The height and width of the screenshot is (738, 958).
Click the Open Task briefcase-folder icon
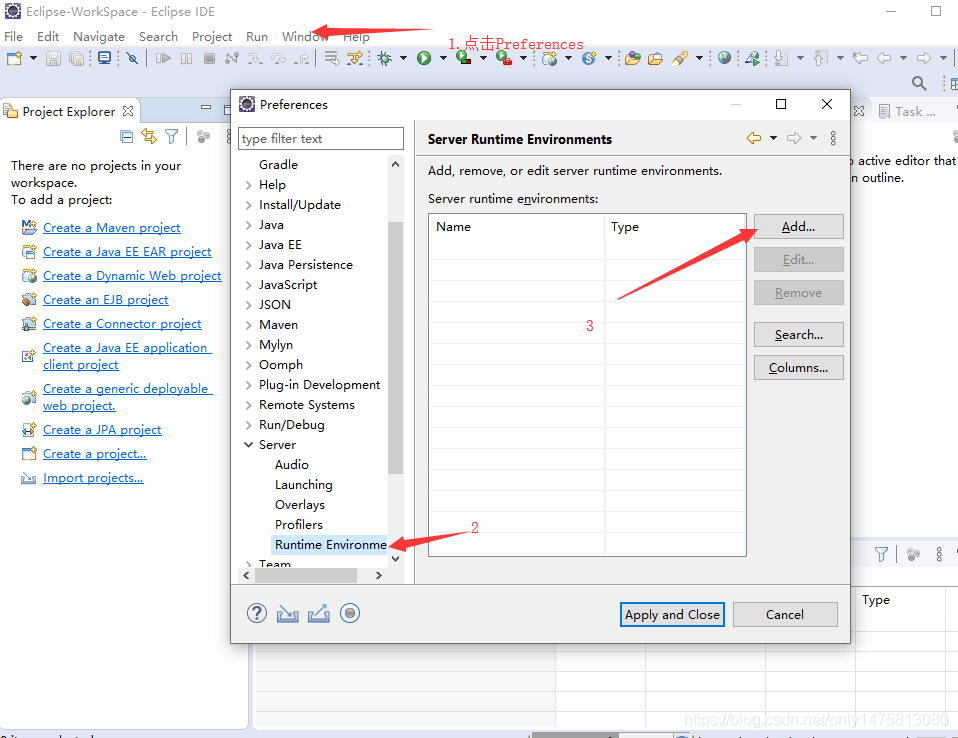point(656,59)
